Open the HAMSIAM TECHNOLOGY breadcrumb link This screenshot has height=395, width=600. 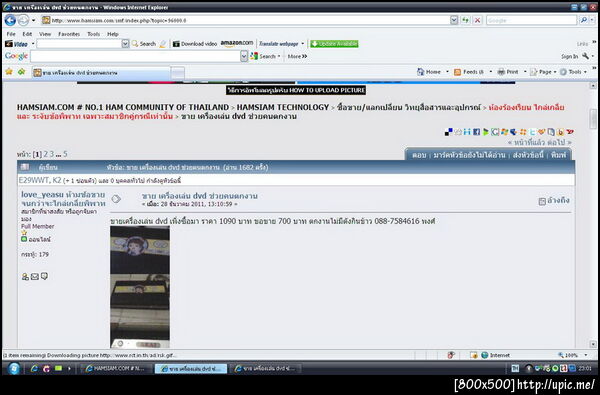[283, 108]
